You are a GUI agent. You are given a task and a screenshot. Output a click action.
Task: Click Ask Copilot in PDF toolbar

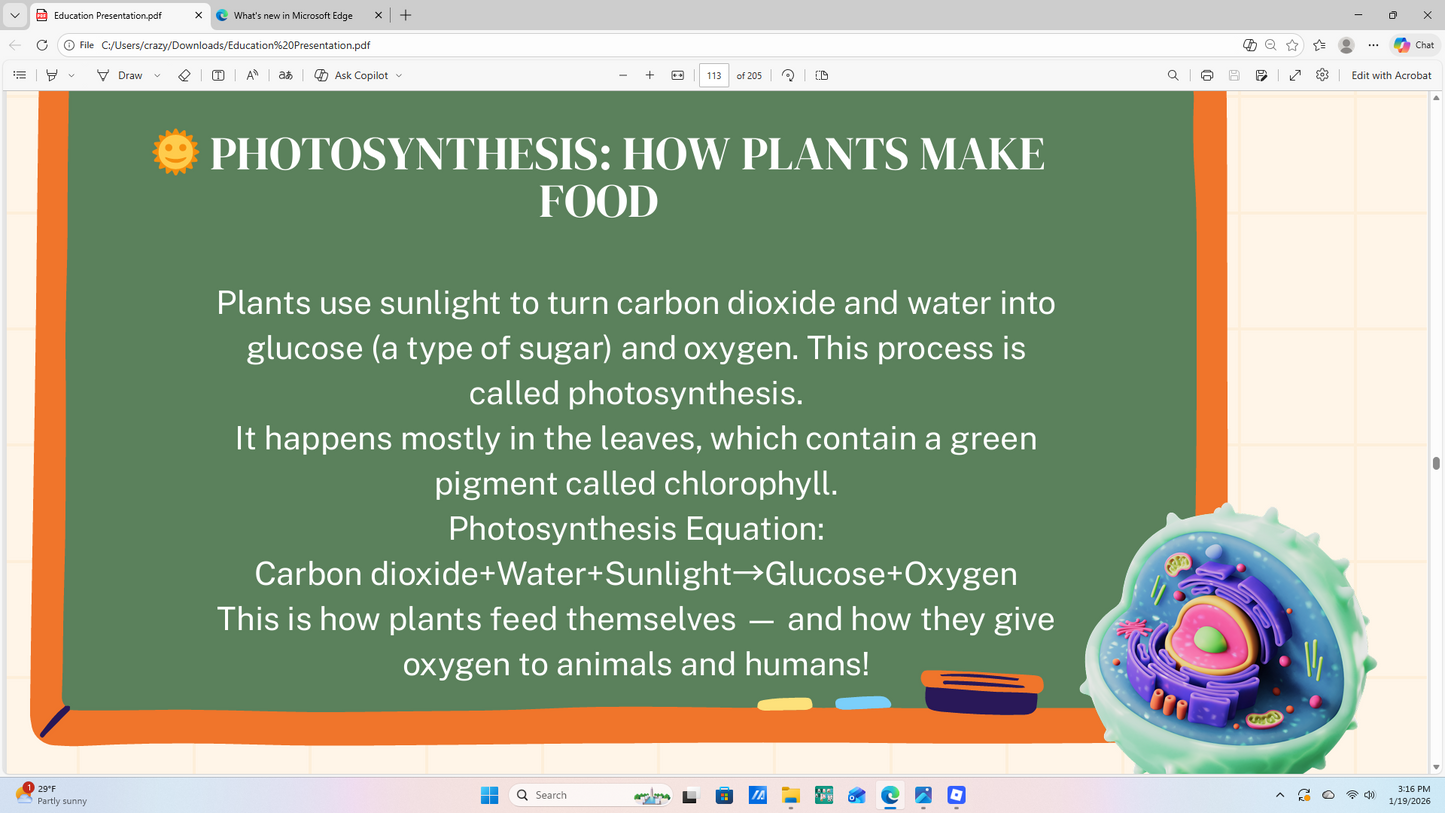pos(351,75)
